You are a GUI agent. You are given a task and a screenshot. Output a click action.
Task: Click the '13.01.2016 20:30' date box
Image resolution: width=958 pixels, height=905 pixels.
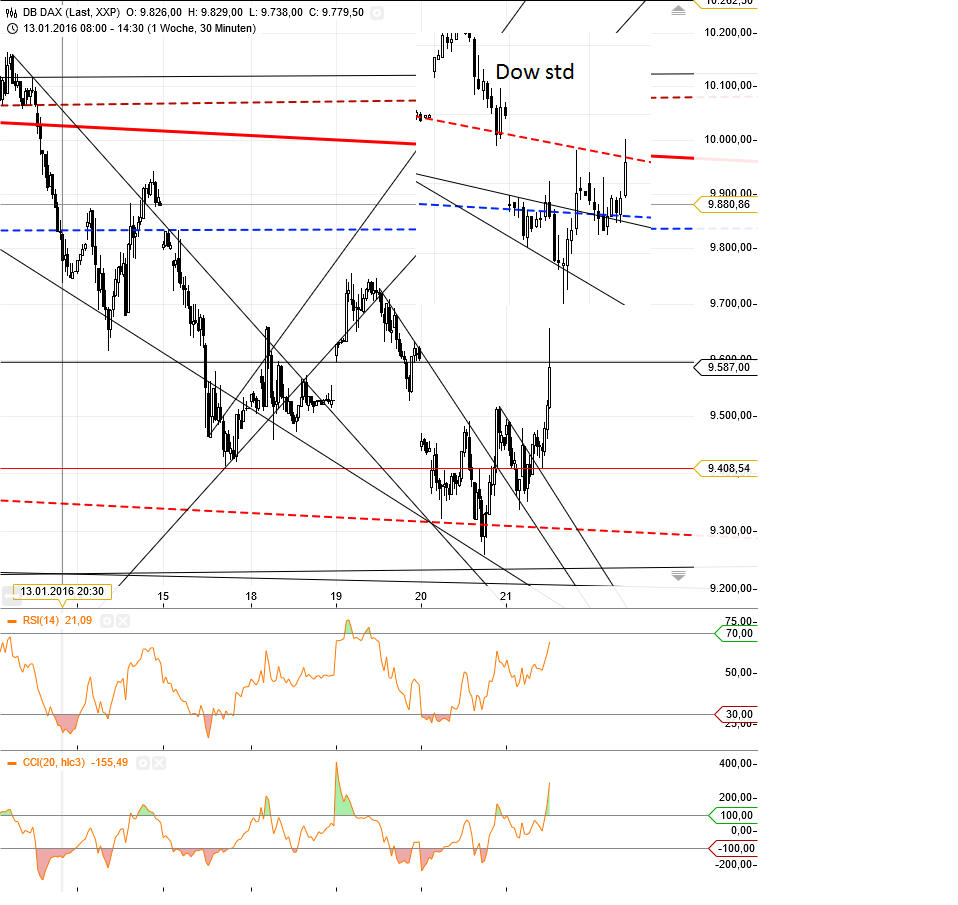point(62,591)
